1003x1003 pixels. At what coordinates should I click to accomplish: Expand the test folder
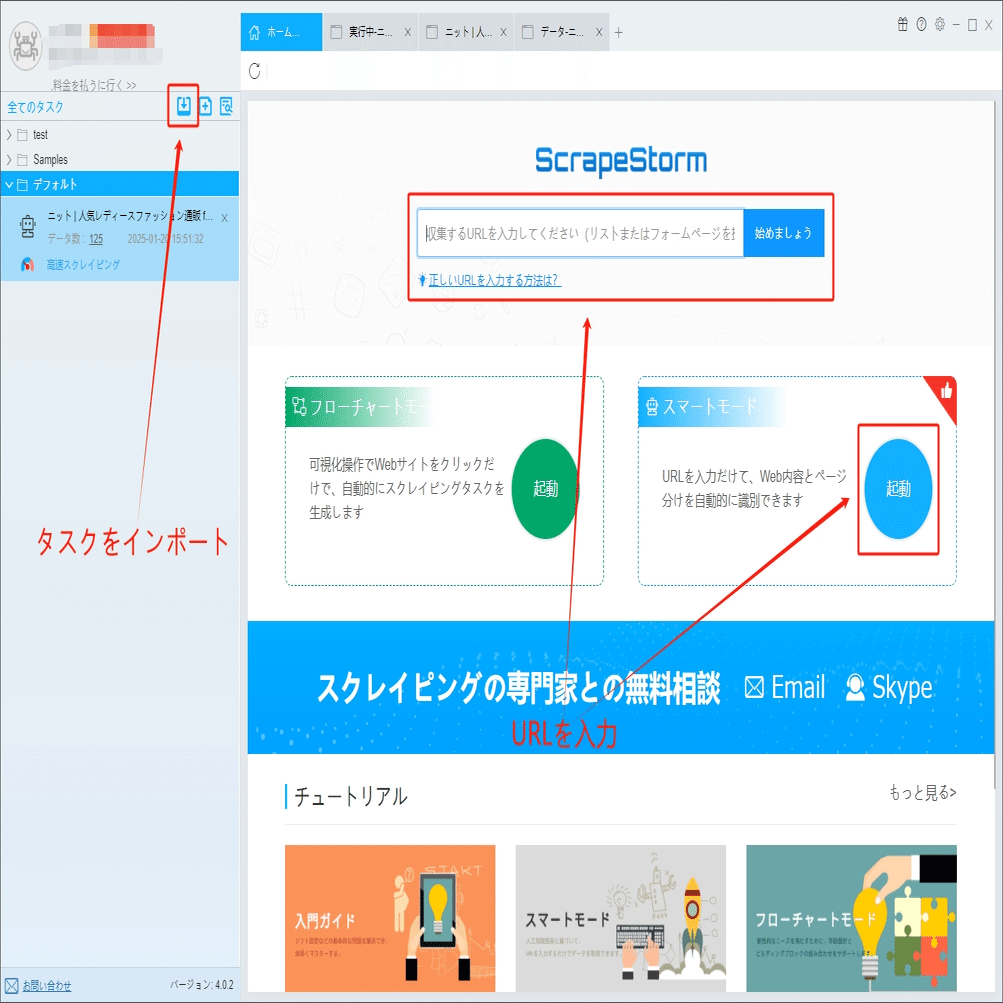tap(9, 134)
